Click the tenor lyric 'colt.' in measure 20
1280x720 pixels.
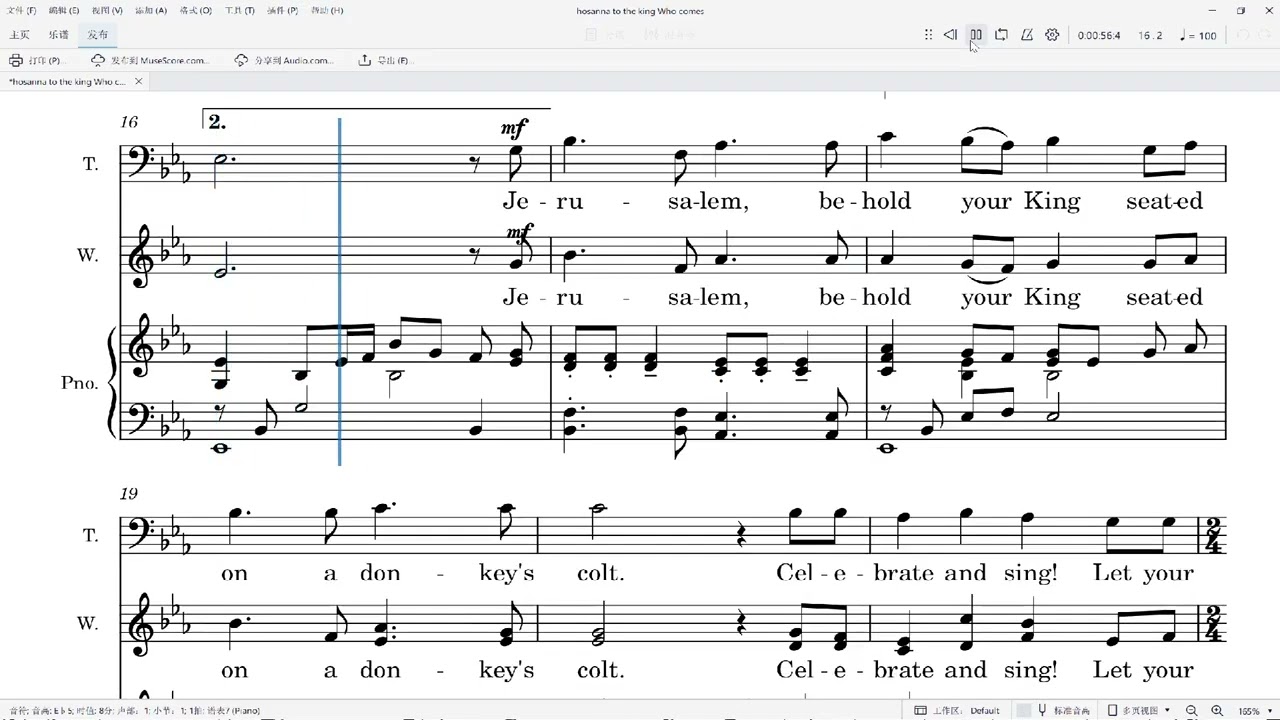[x=601, y=573]
